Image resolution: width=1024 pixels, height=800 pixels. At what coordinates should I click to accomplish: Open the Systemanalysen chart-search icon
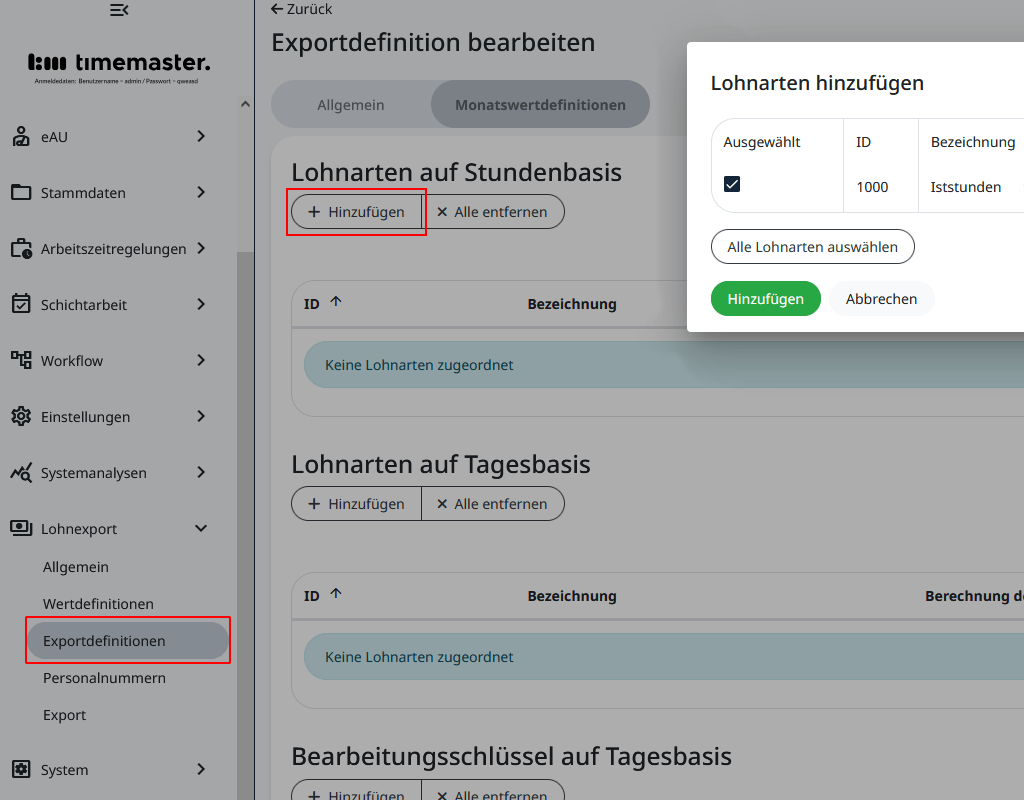21,472
